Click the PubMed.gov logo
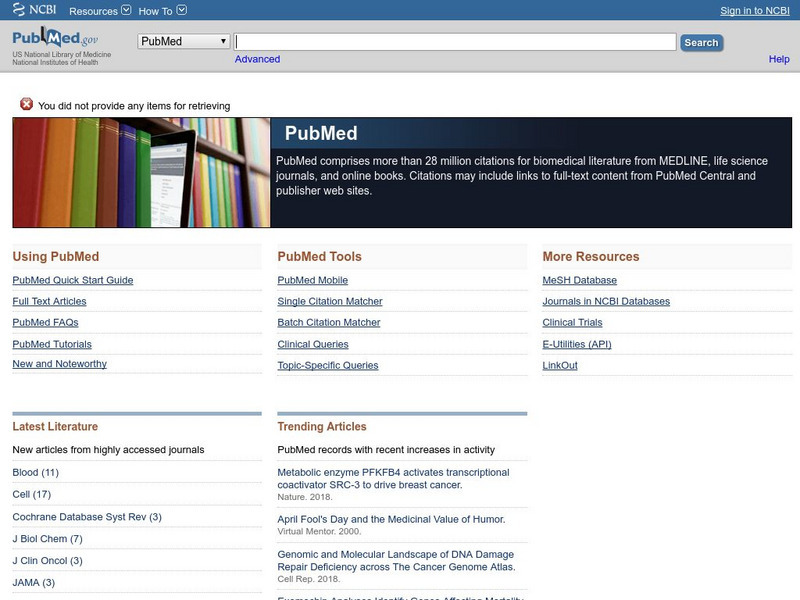This screenshot has height=600, width=800. pos(55,38)
